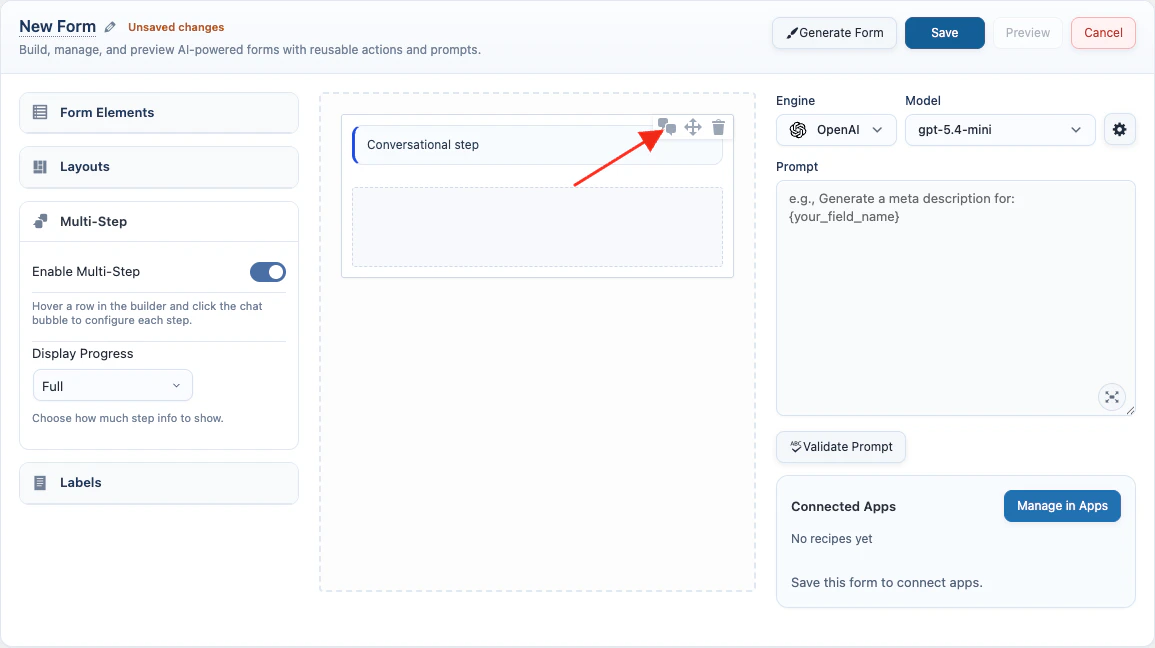Open the Model dropdown showing gpt-5.4-mini
The width and height of the screenshot is (1155, 648).
(1000, 129)
